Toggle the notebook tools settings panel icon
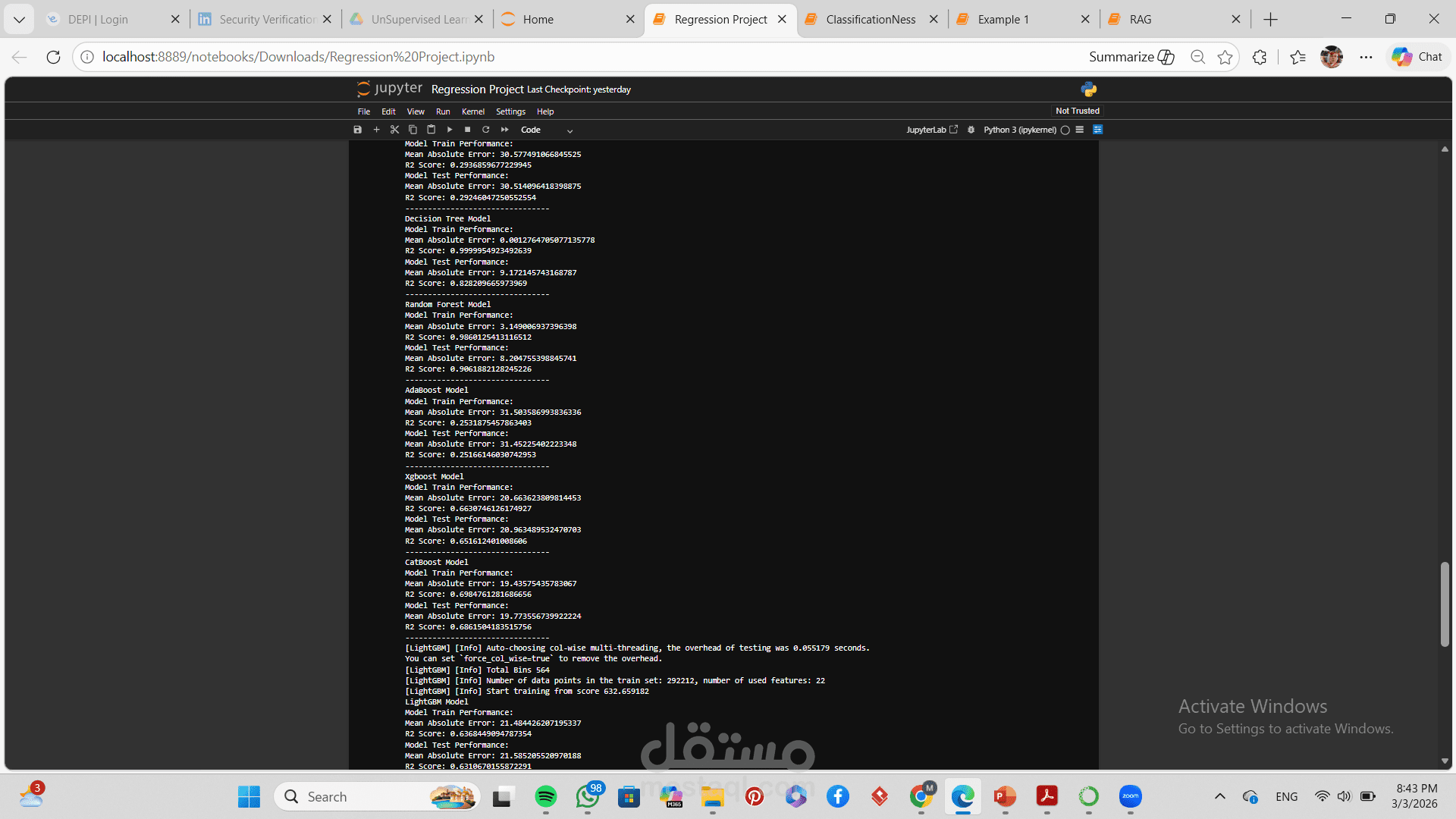 (1097, 130)
